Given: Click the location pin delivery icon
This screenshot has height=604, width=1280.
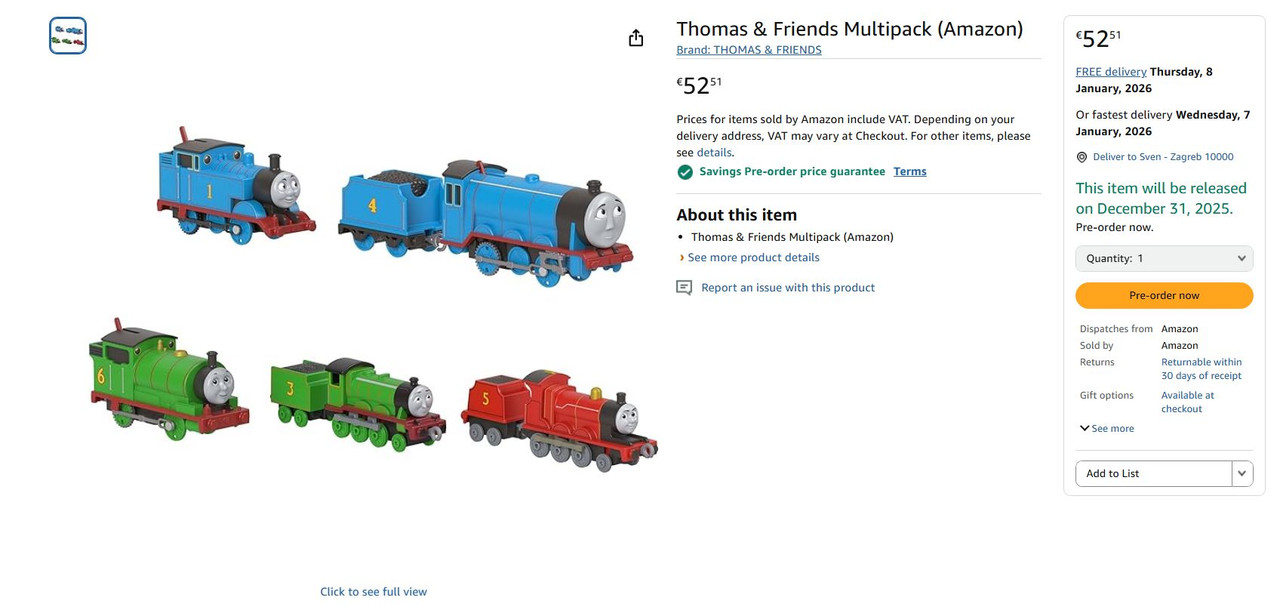Looking at the screenshot, I should (1082, 157).
